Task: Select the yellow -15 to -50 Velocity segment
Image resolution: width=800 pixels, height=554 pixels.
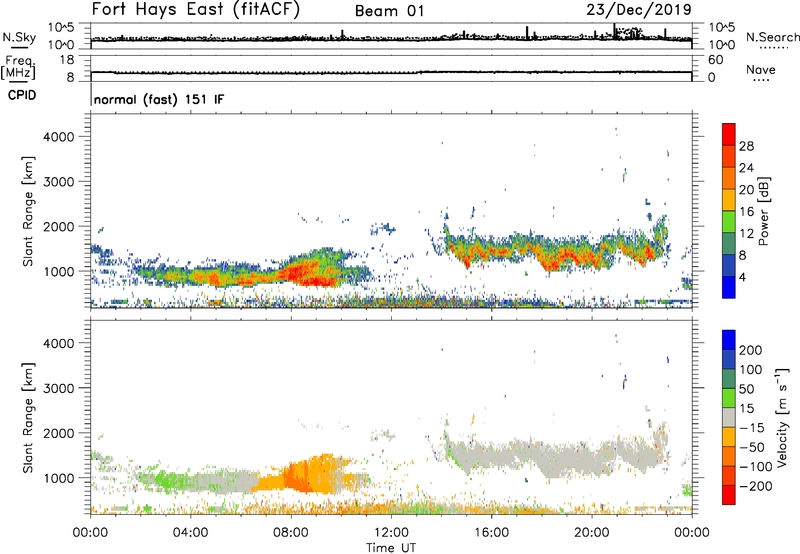Action: pyautogui.click(x=729, y=437)
